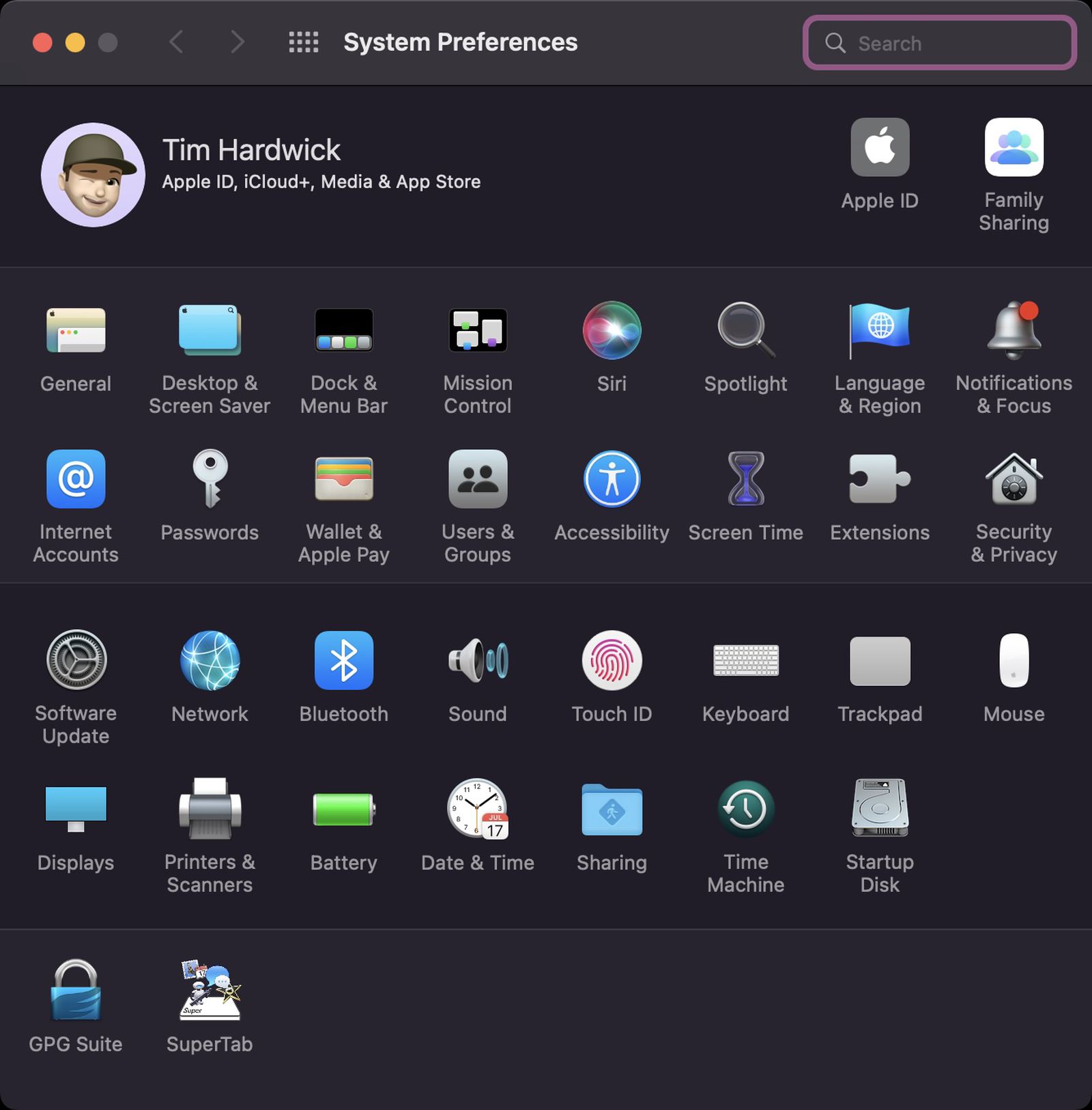Open the GPG Suite preference pane
1092x1110 pixels.
(x=76, y=991)
